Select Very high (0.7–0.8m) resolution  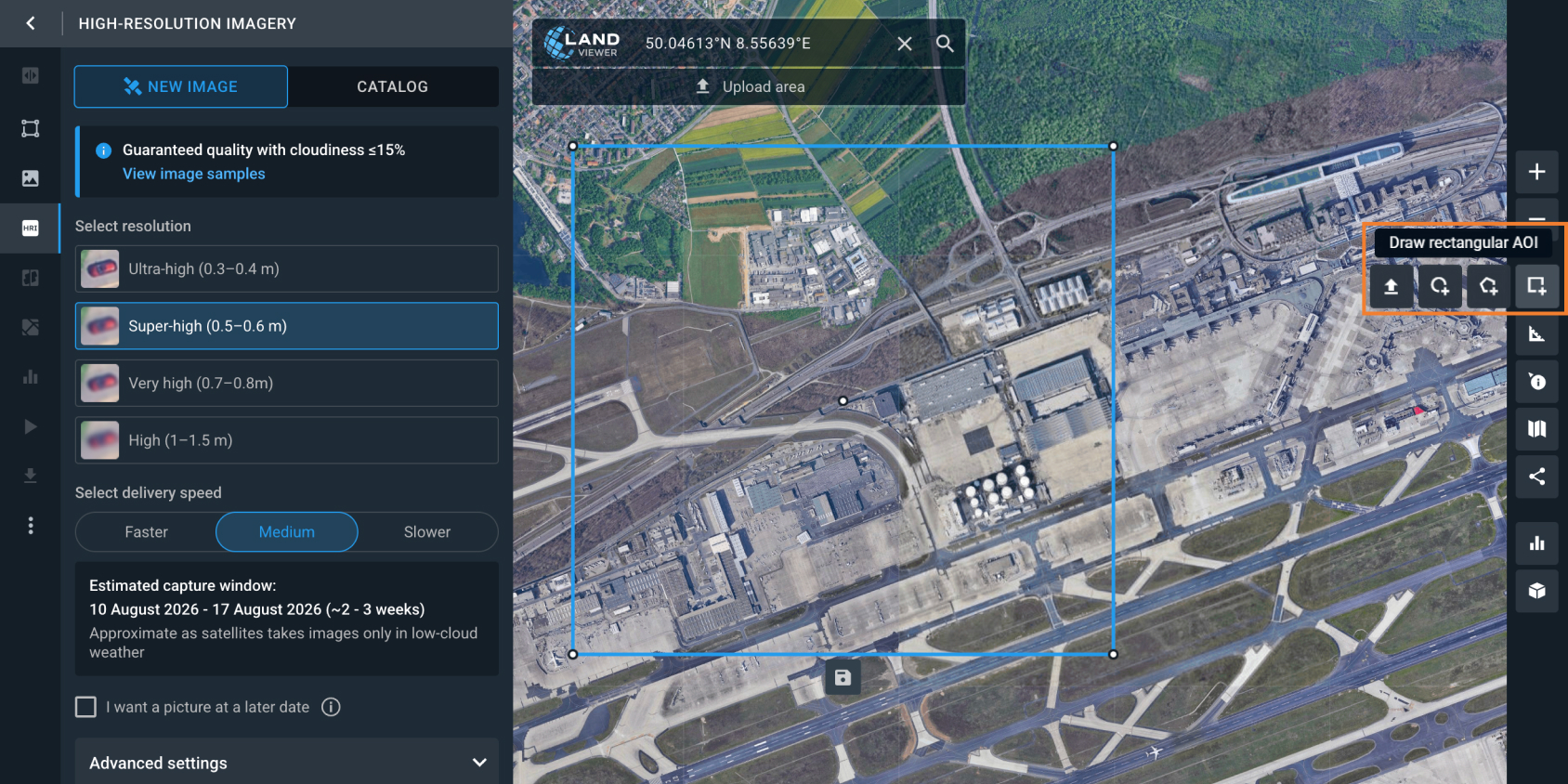point(286,383)
